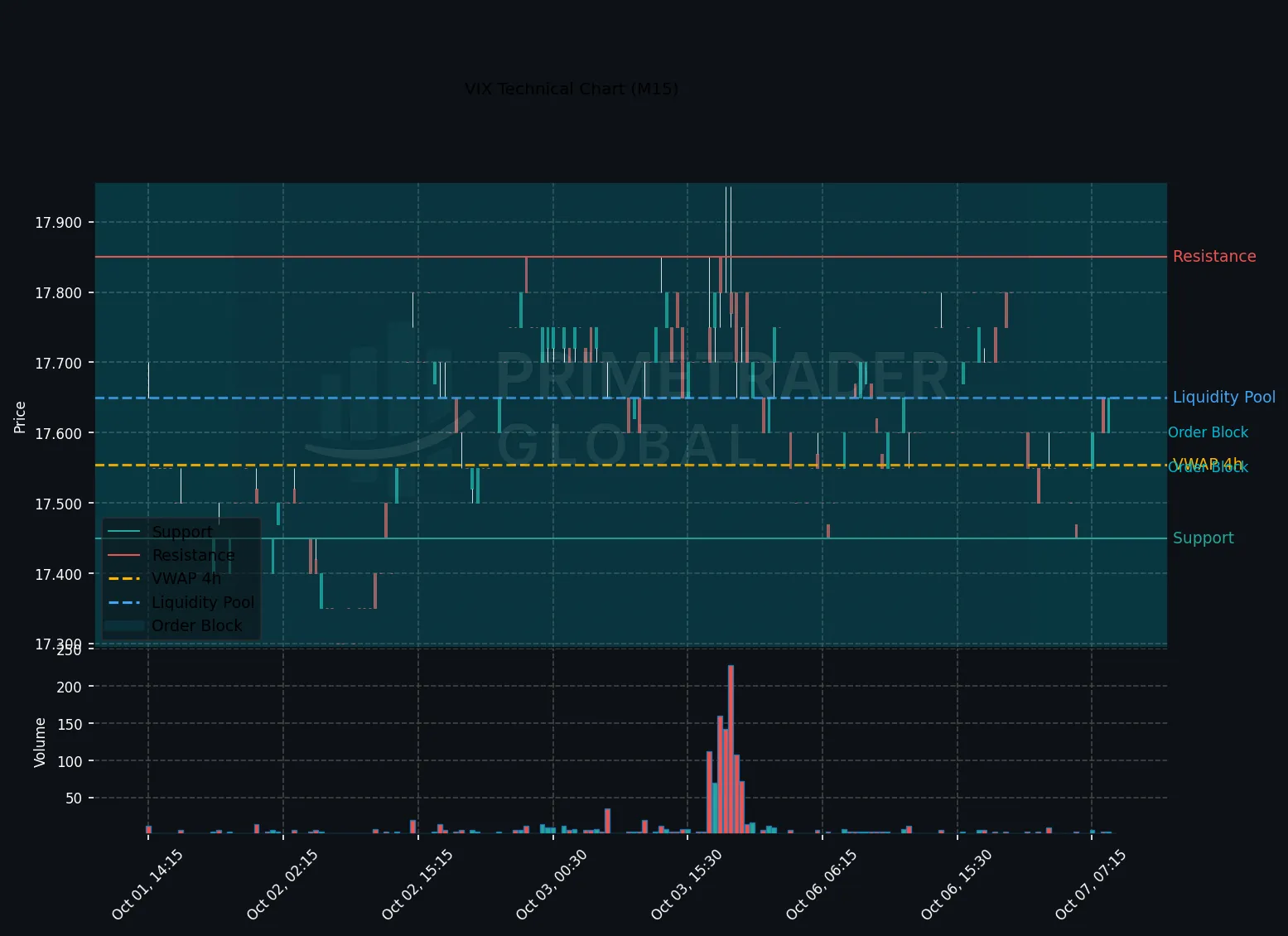Click the 17.900 price tick label
The height and width of the screenshot is (936, 1288).
(x=58, y=223)
